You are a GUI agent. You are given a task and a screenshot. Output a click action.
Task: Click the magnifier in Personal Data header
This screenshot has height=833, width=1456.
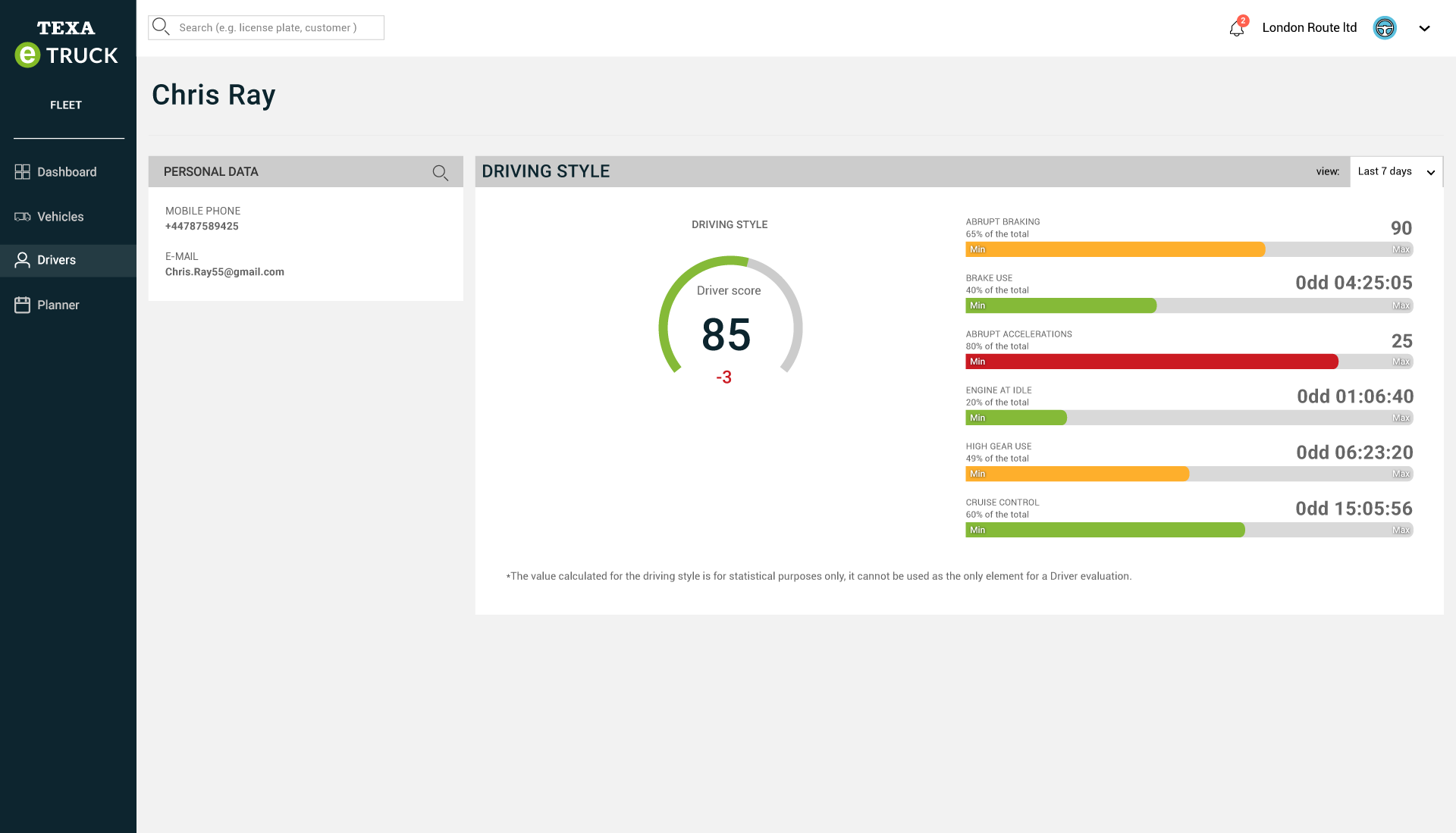(441, 173)
